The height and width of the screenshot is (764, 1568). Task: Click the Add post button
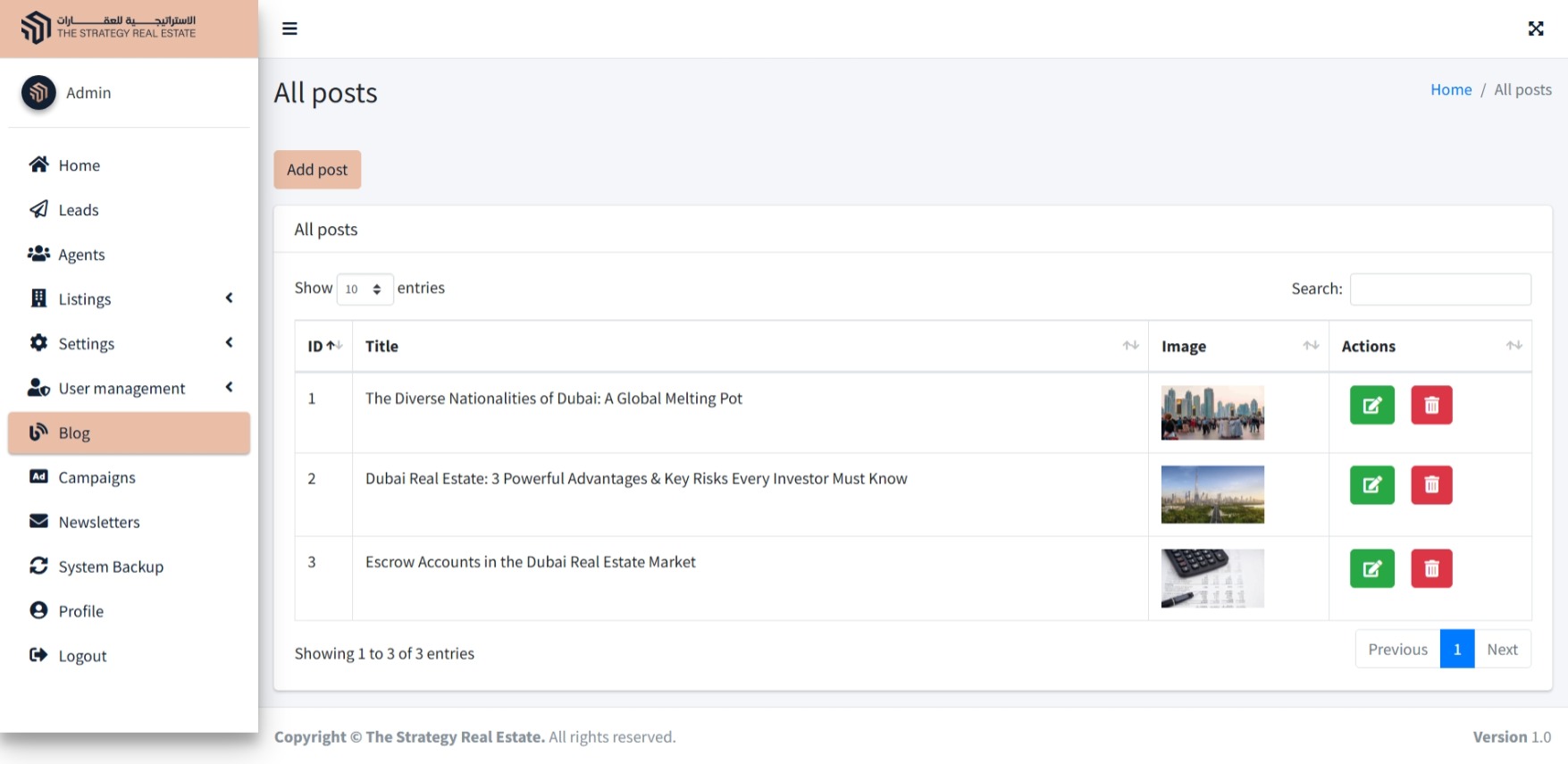317,170
